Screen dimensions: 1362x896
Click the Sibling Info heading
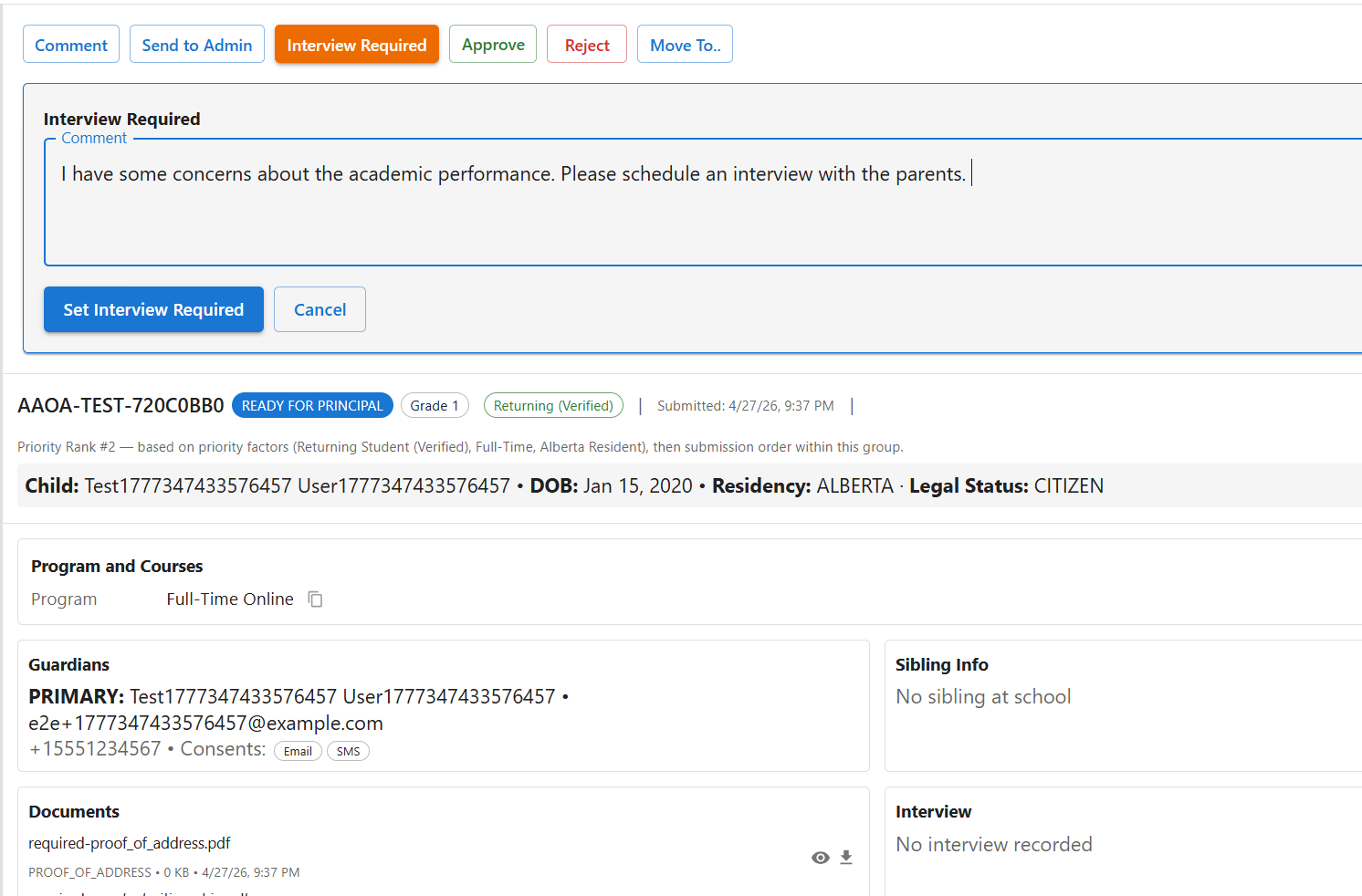click(x=942, y=664)
